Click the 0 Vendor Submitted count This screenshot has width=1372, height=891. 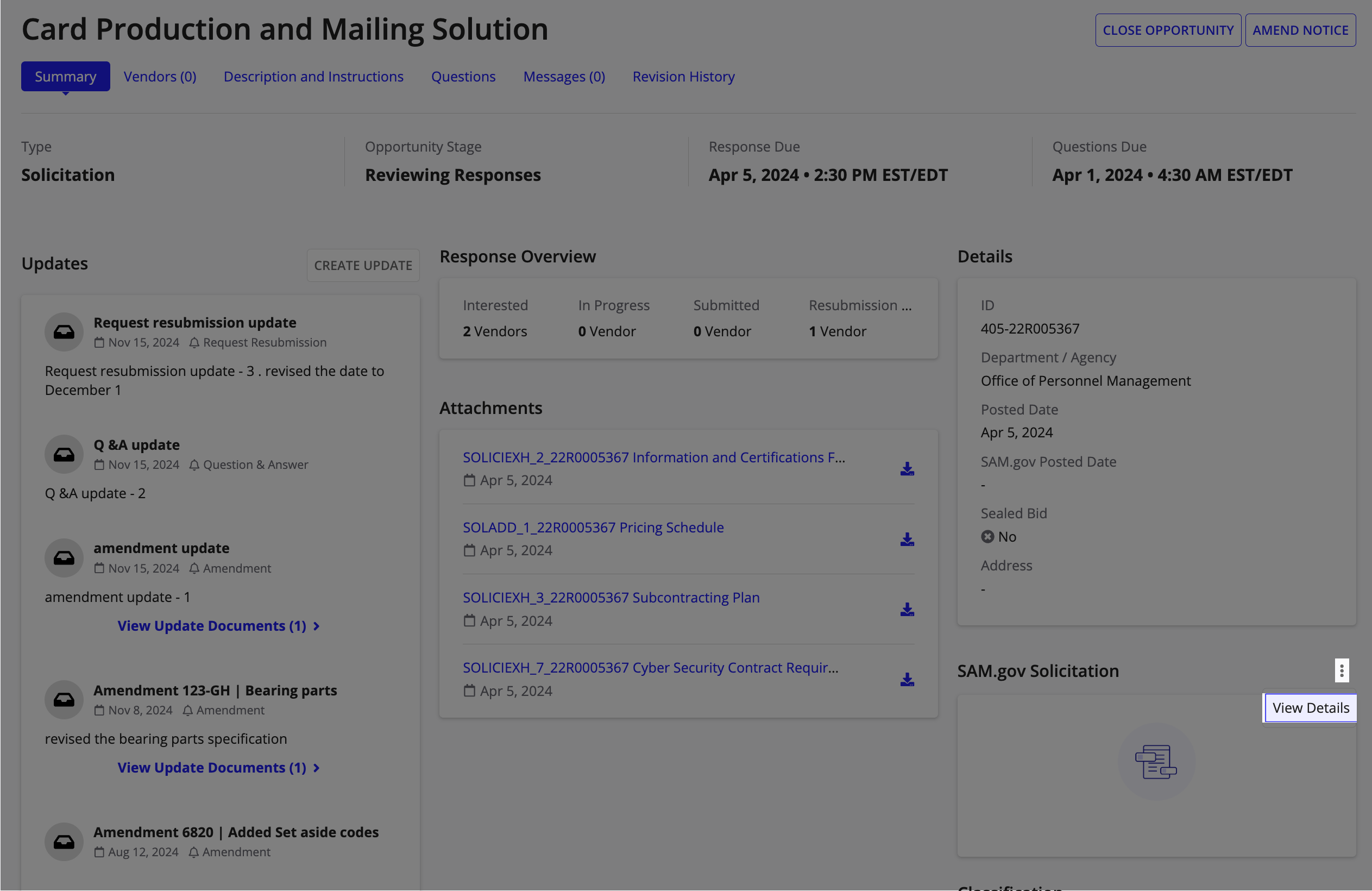click(722, 331)
